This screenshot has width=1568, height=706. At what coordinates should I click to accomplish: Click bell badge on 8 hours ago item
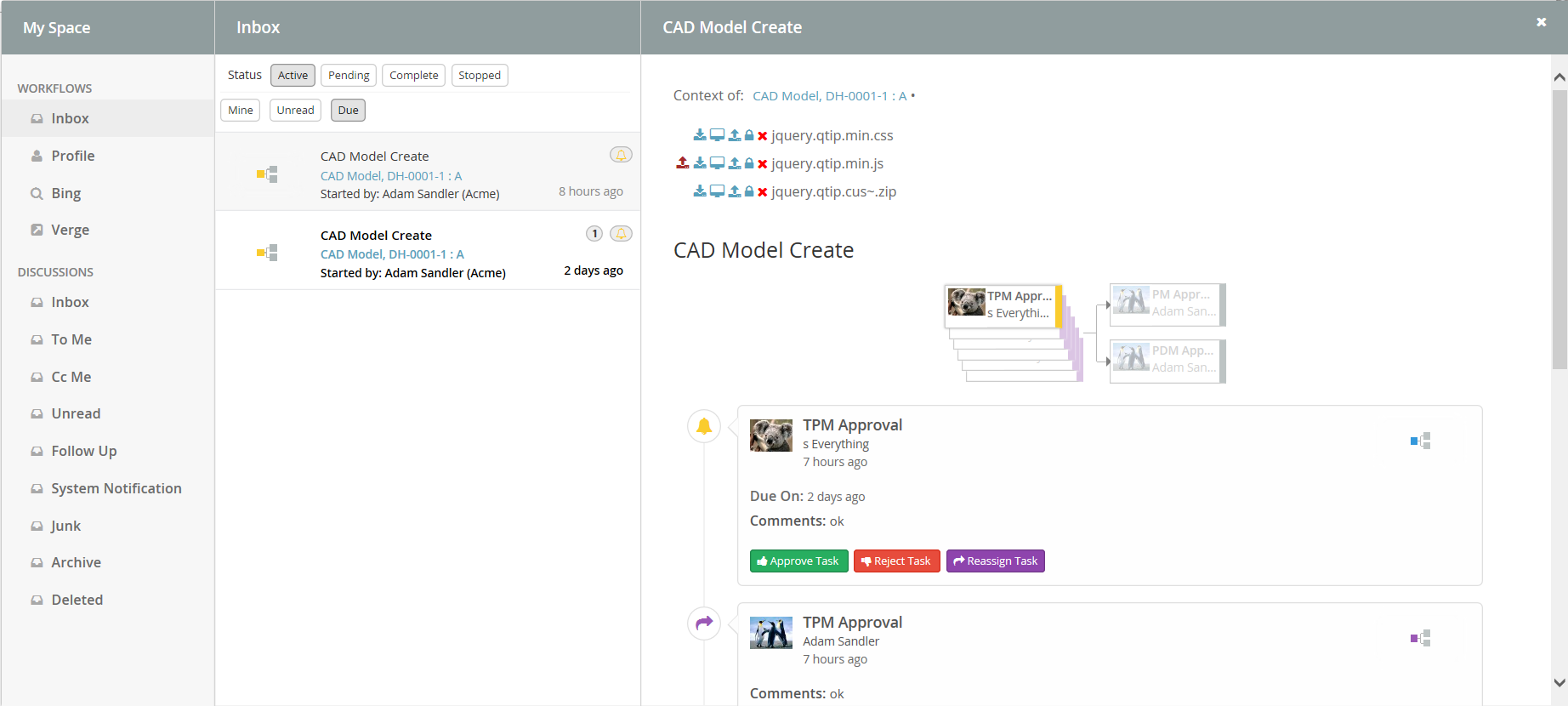coord(621,155)
